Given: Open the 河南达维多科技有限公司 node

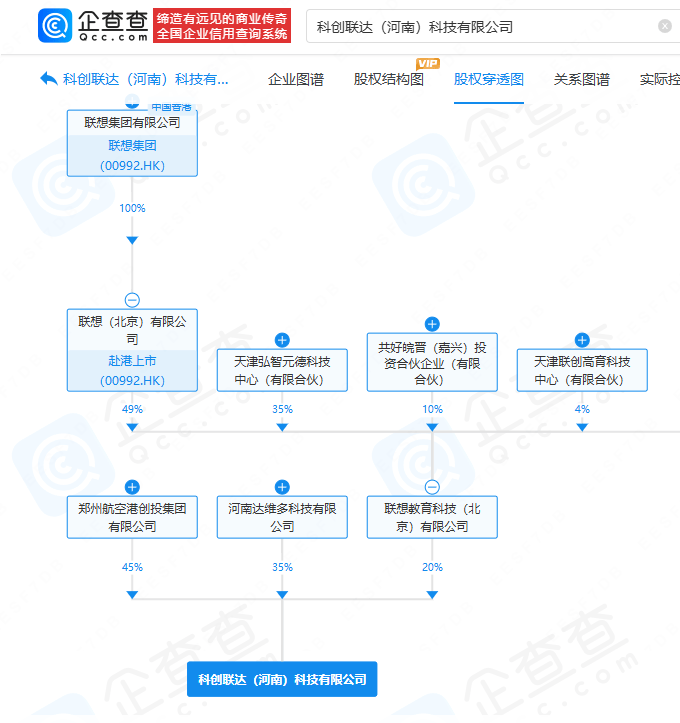Looking at the screenshot, I should [282, 517].
